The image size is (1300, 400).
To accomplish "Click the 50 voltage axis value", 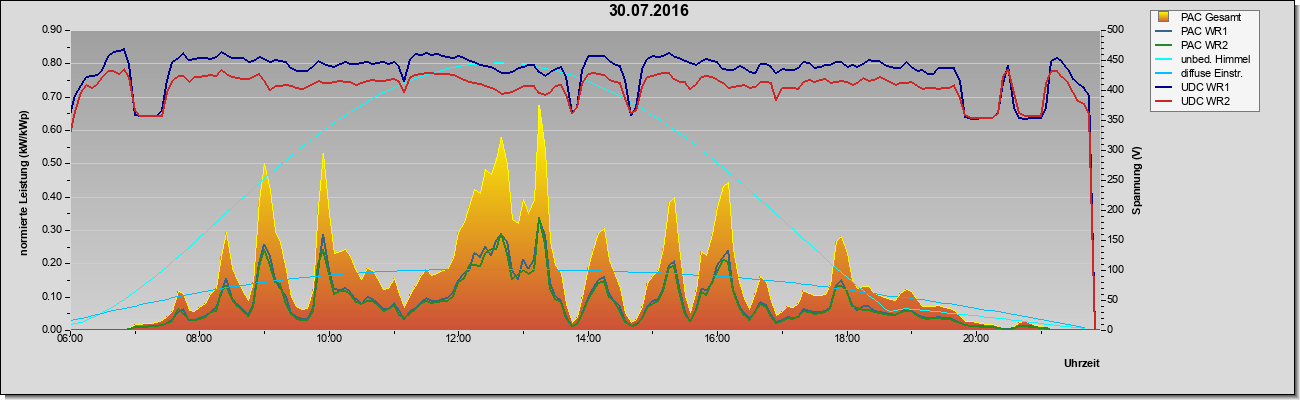I will (x=1113, y=300).
